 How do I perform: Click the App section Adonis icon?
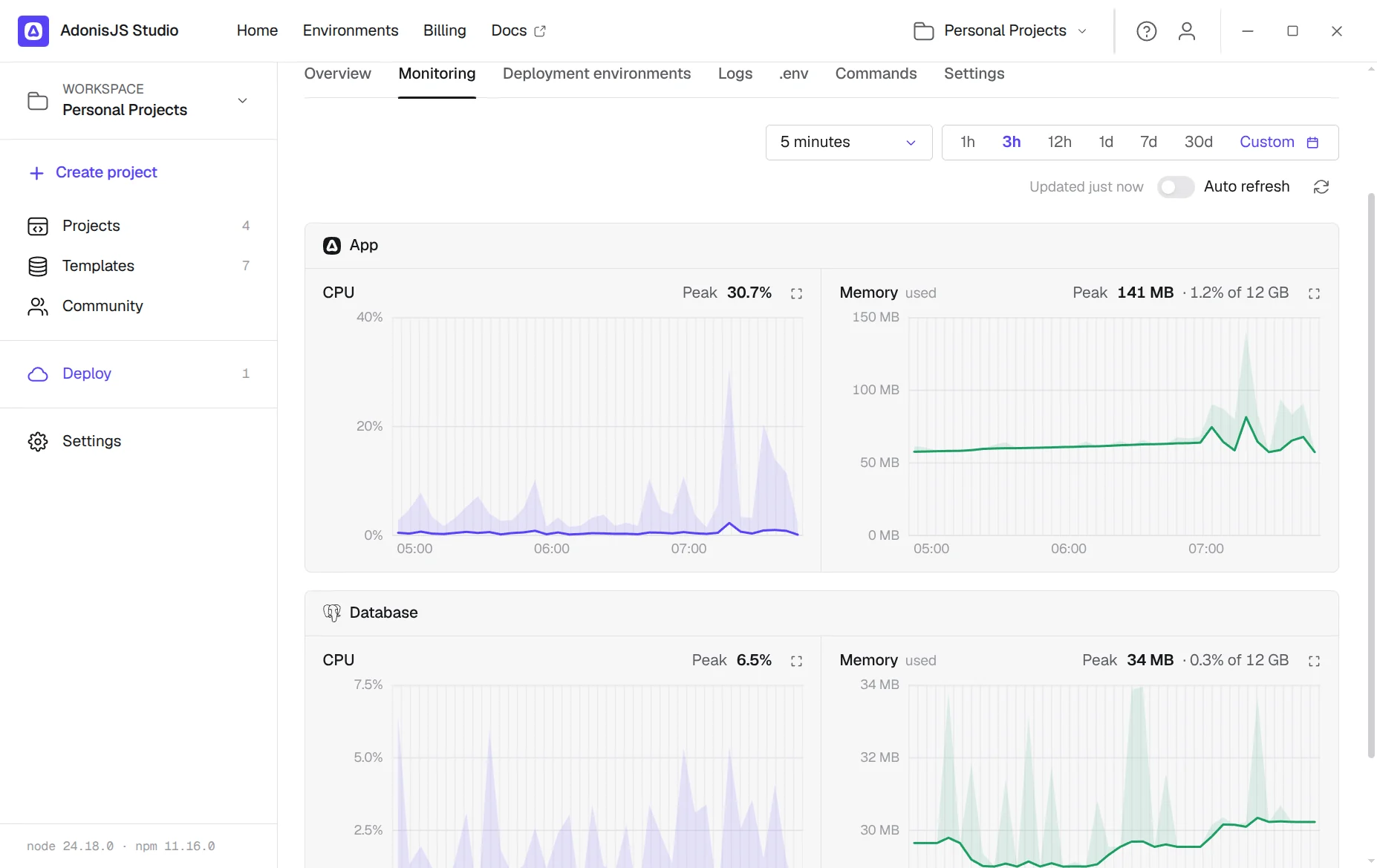(x=332, y=246)
